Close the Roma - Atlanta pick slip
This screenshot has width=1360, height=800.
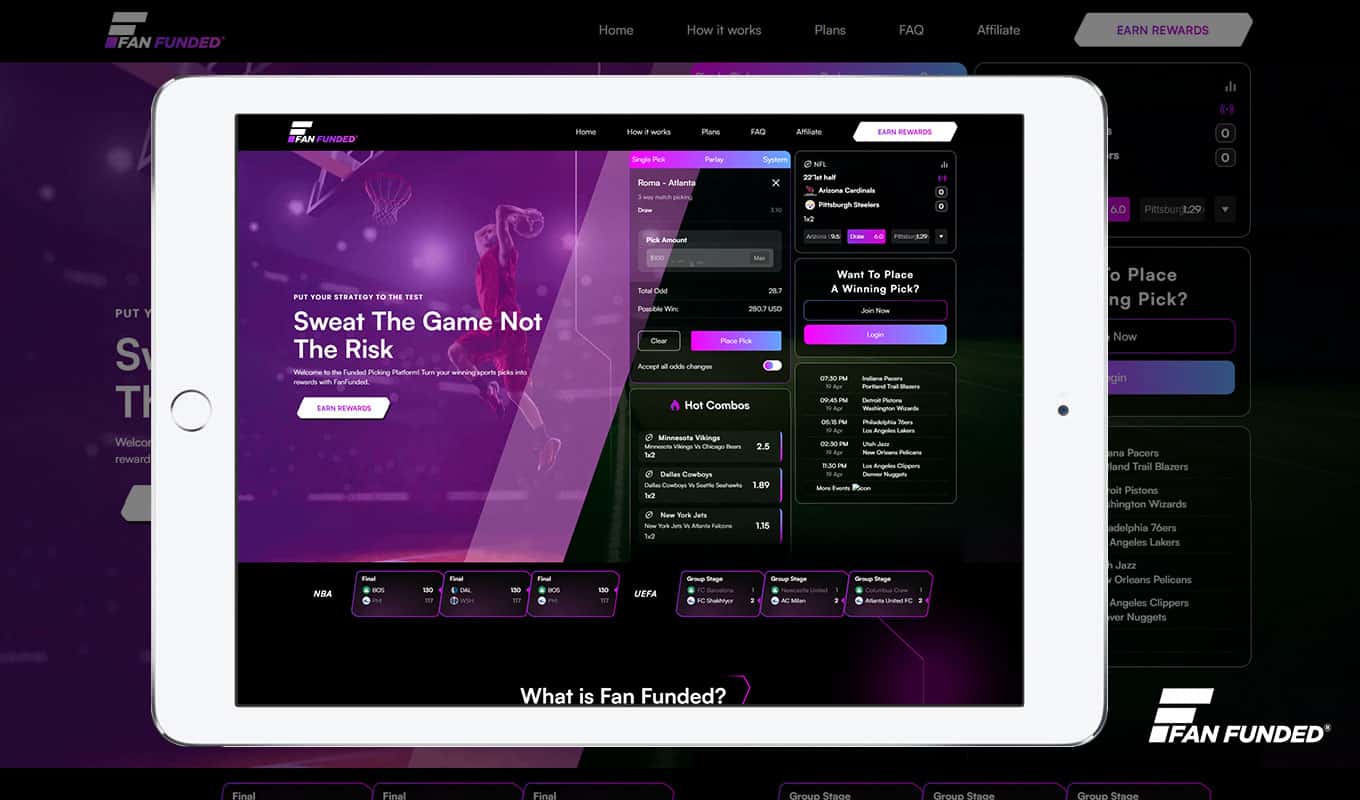coord(775,183)
